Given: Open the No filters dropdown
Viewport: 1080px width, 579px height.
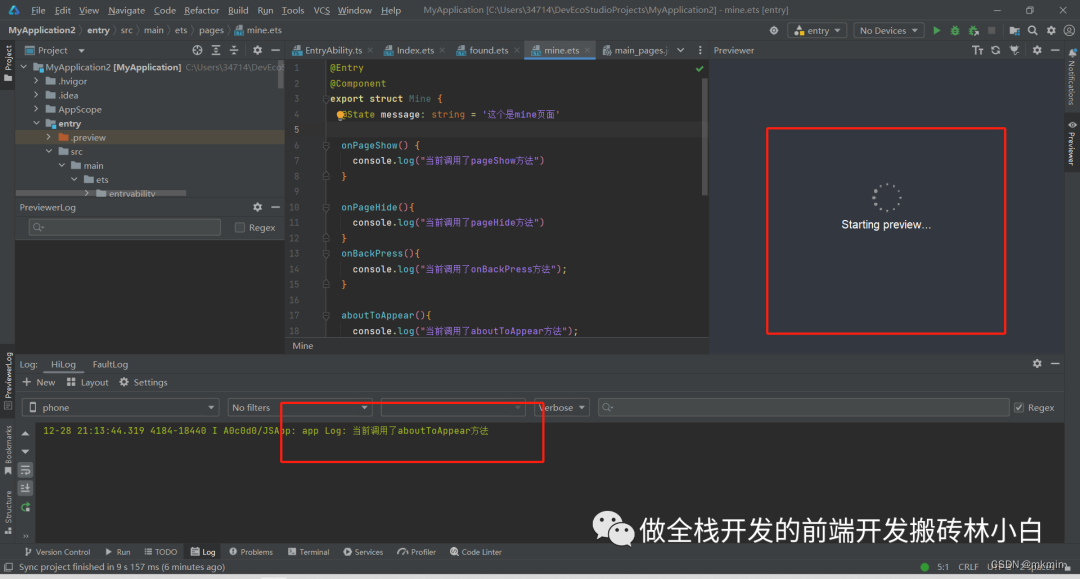Looking at the screenshot, I should pyautogui.click(x=300, y=408).
